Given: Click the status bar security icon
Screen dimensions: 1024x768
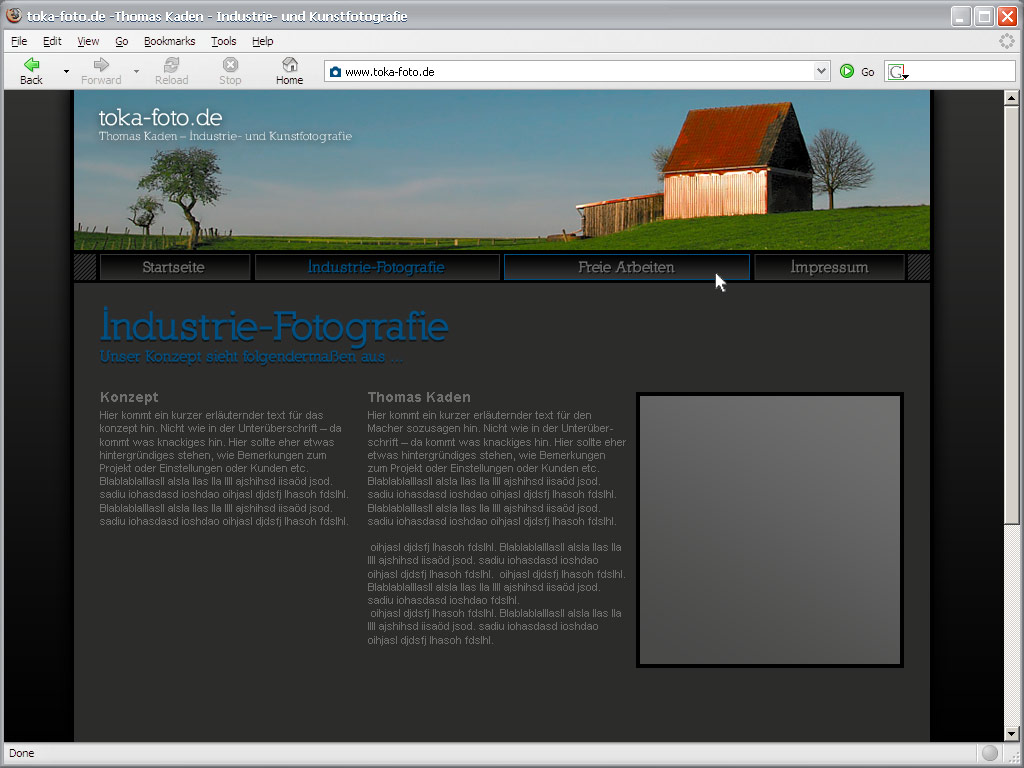Looking at the screenshot, I should click(x=989, y=753).
